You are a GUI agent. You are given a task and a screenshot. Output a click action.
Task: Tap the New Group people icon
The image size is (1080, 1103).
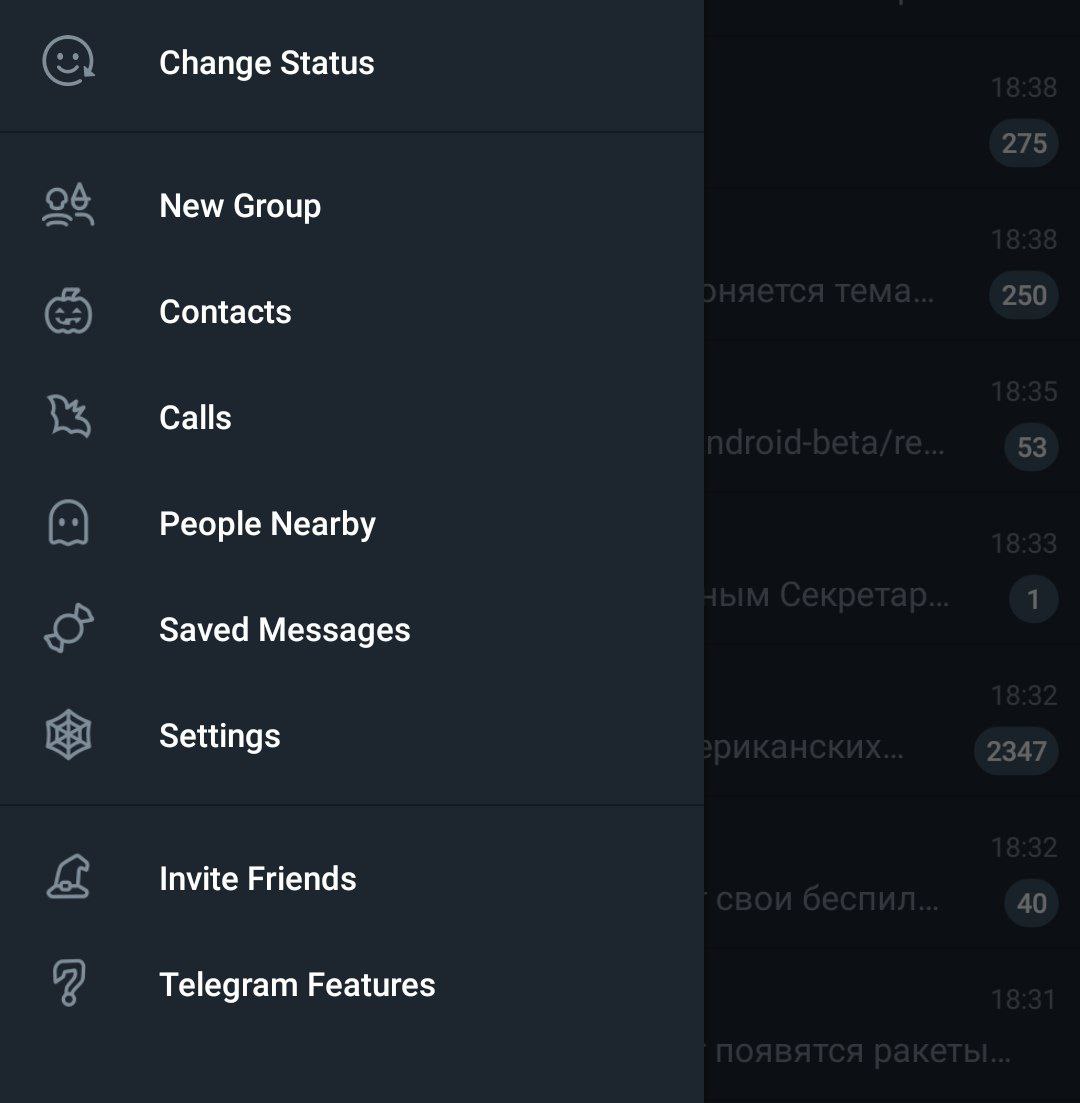pos(68,206)
